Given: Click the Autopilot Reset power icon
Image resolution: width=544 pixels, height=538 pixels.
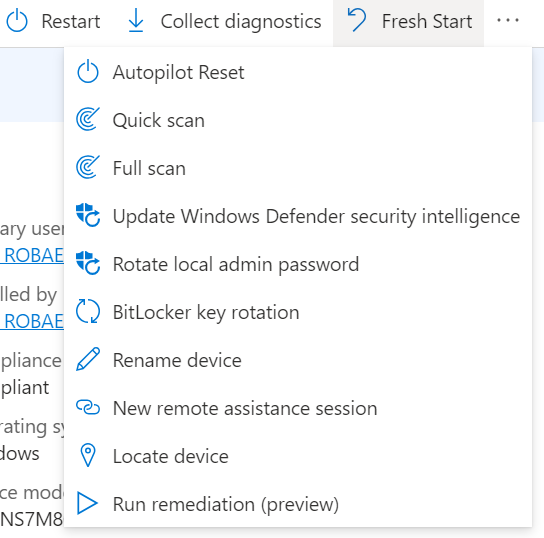Looking at the screenshot, I should click(88, 72).
